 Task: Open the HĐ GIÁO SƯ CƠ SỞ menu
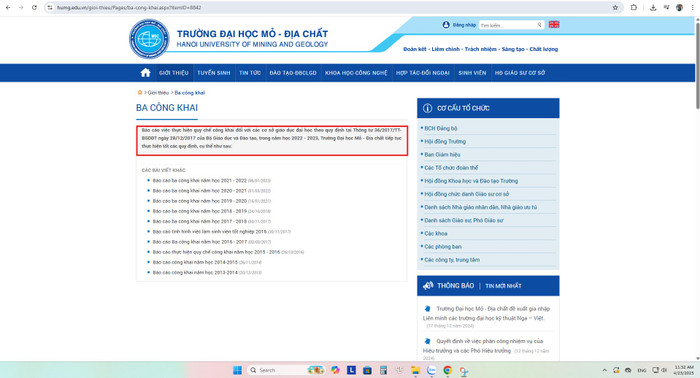click(x=520, y=73)
